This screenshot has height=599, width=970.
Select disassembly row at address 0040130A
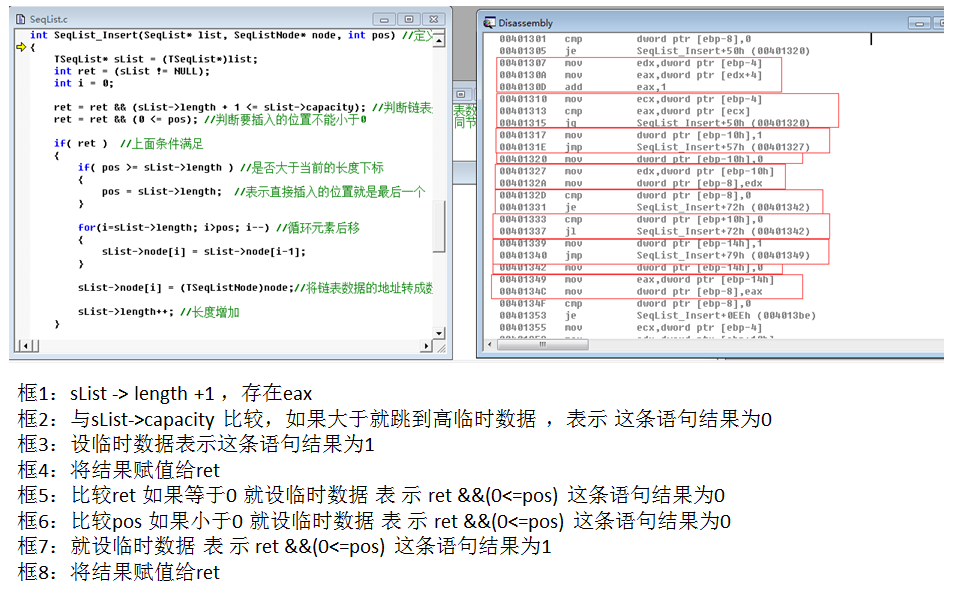pyautogui.click(x=631, y=75)
